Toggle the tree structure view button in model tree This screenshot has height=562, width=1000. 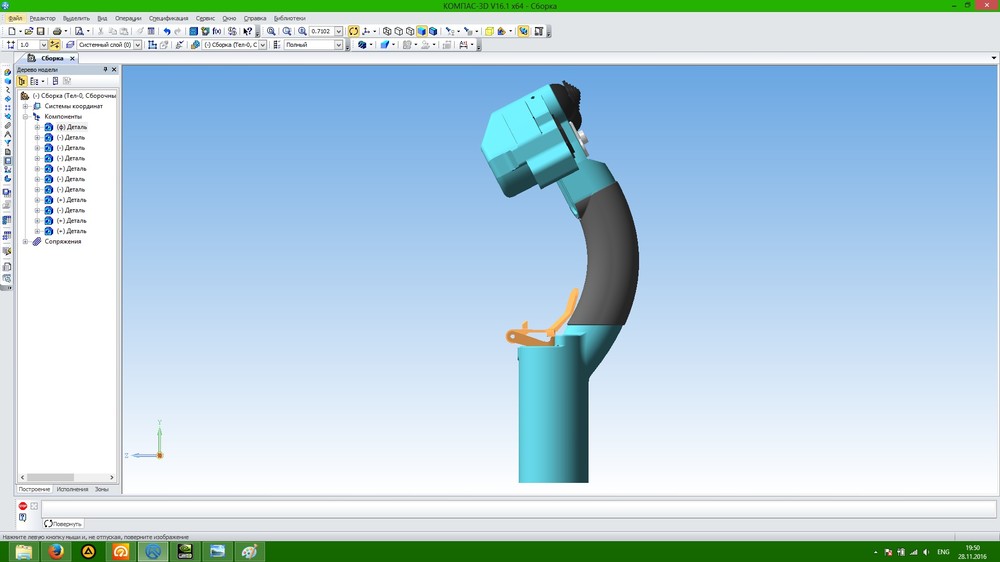click(x=22, y=81)
